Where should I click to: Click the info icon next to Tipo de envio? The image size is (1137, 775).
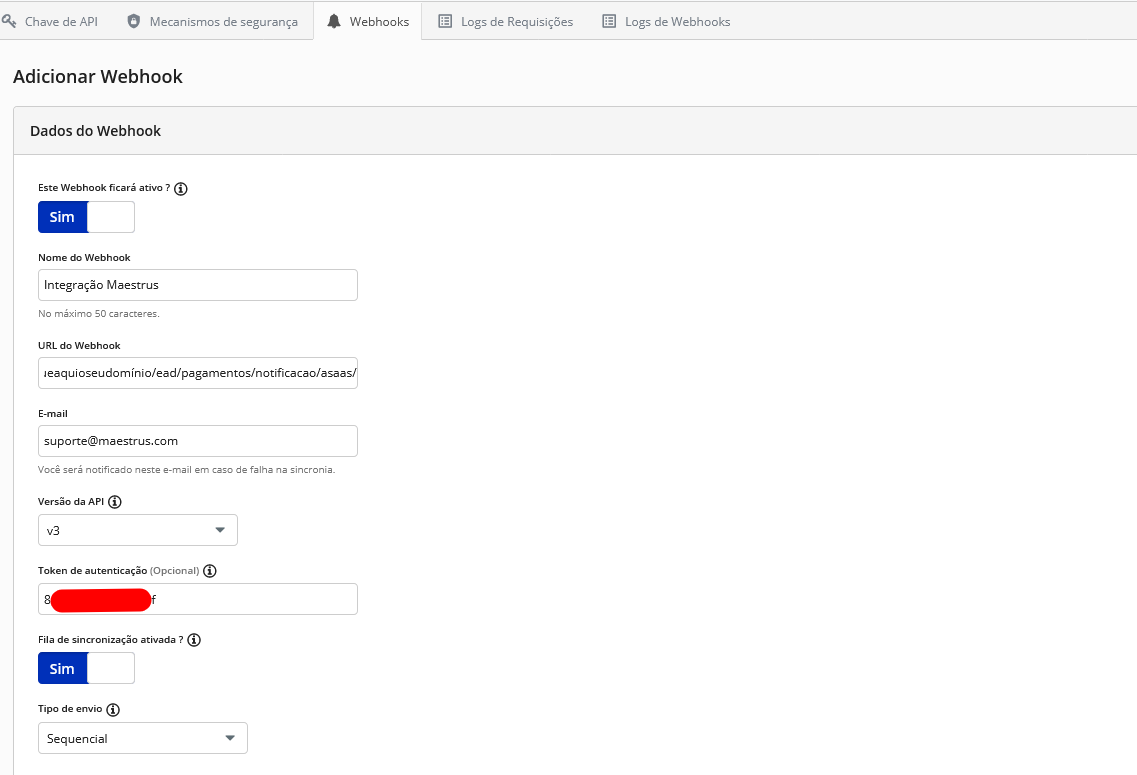tap(112, 709)
